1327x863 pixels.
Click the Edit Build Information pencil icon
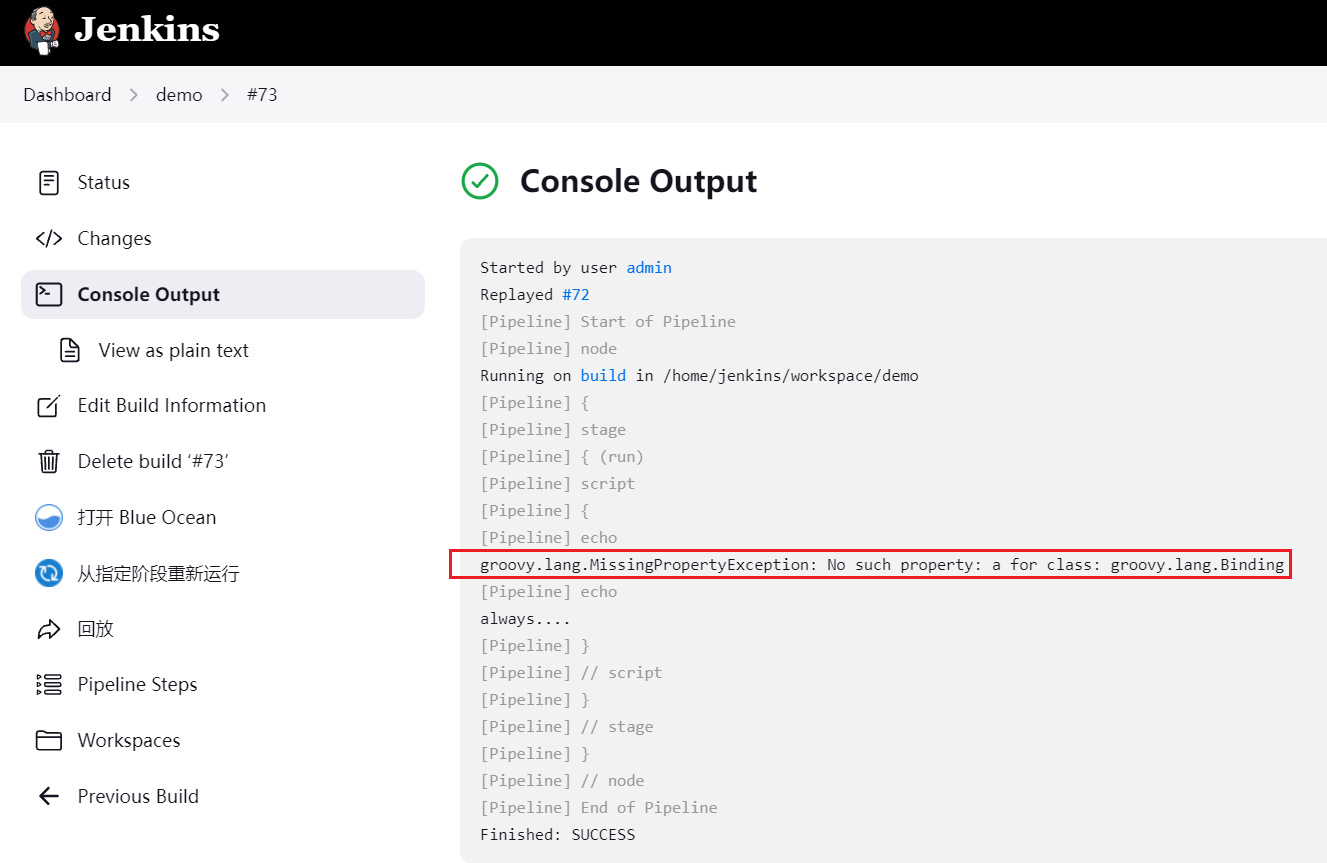[x=48, y=406]
